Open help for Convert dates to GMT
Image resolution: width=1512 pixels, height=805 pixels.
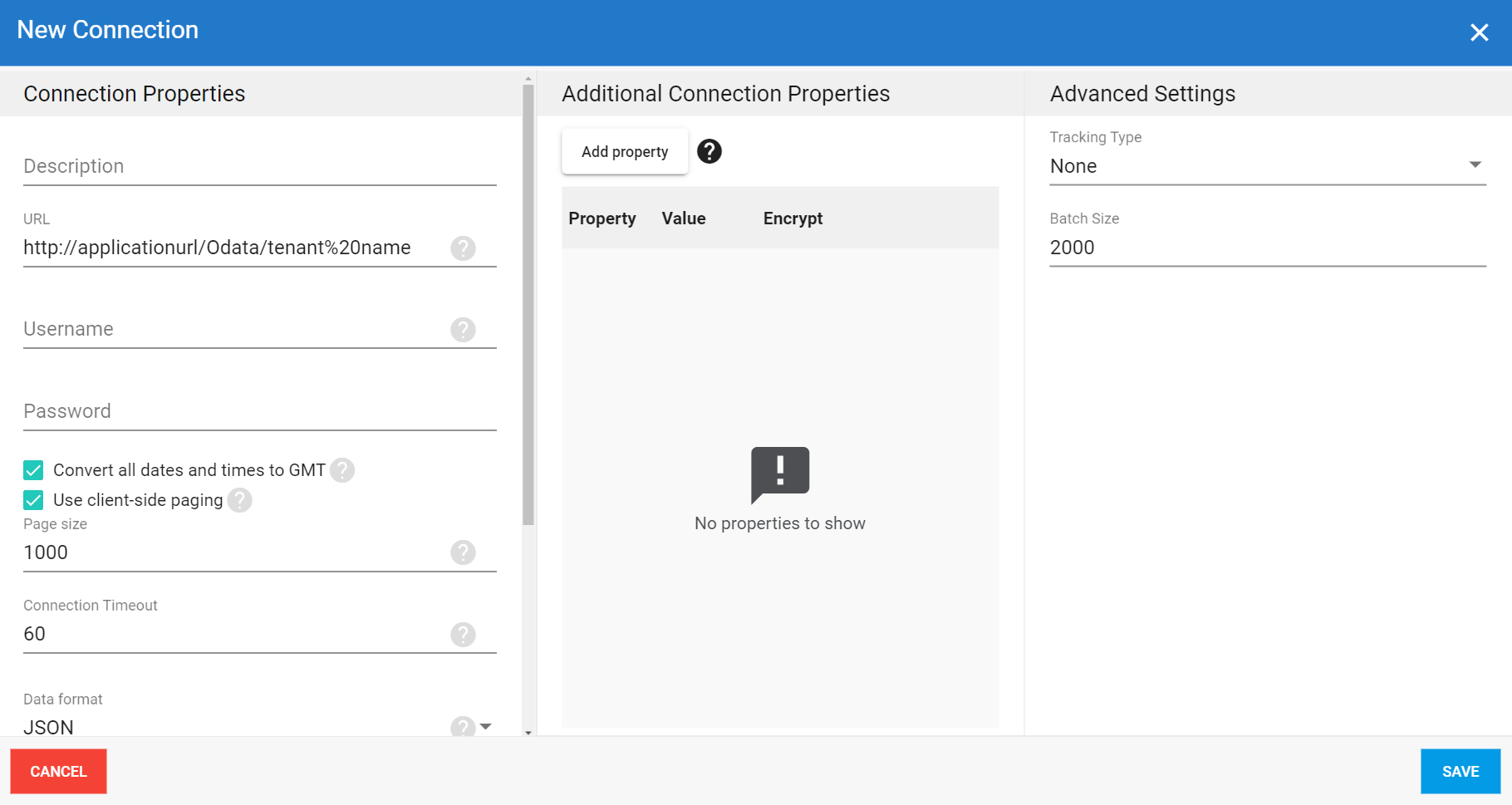342,470
